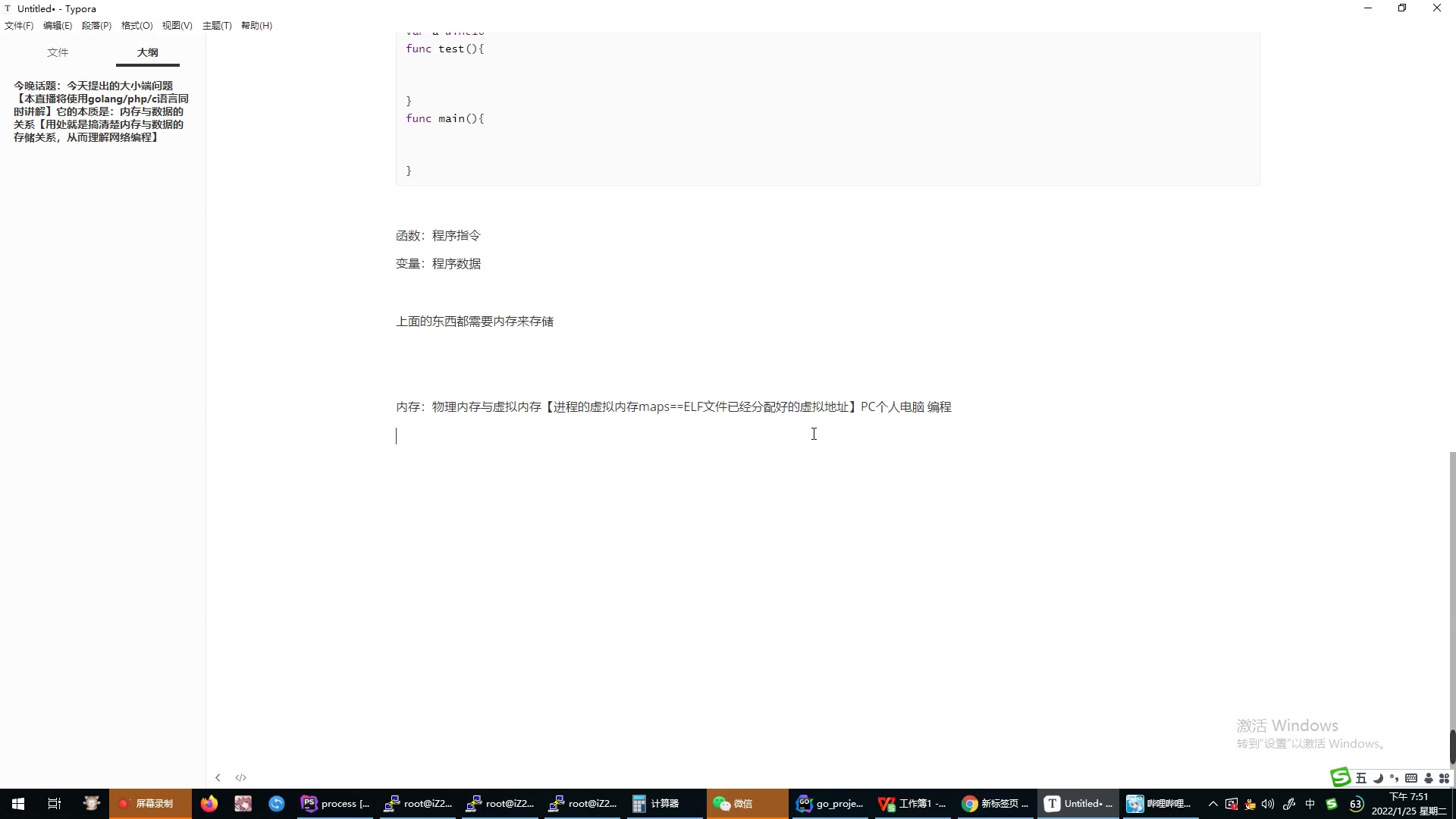Click the vertical scrollbar thumb

(x=1452, y=746)
